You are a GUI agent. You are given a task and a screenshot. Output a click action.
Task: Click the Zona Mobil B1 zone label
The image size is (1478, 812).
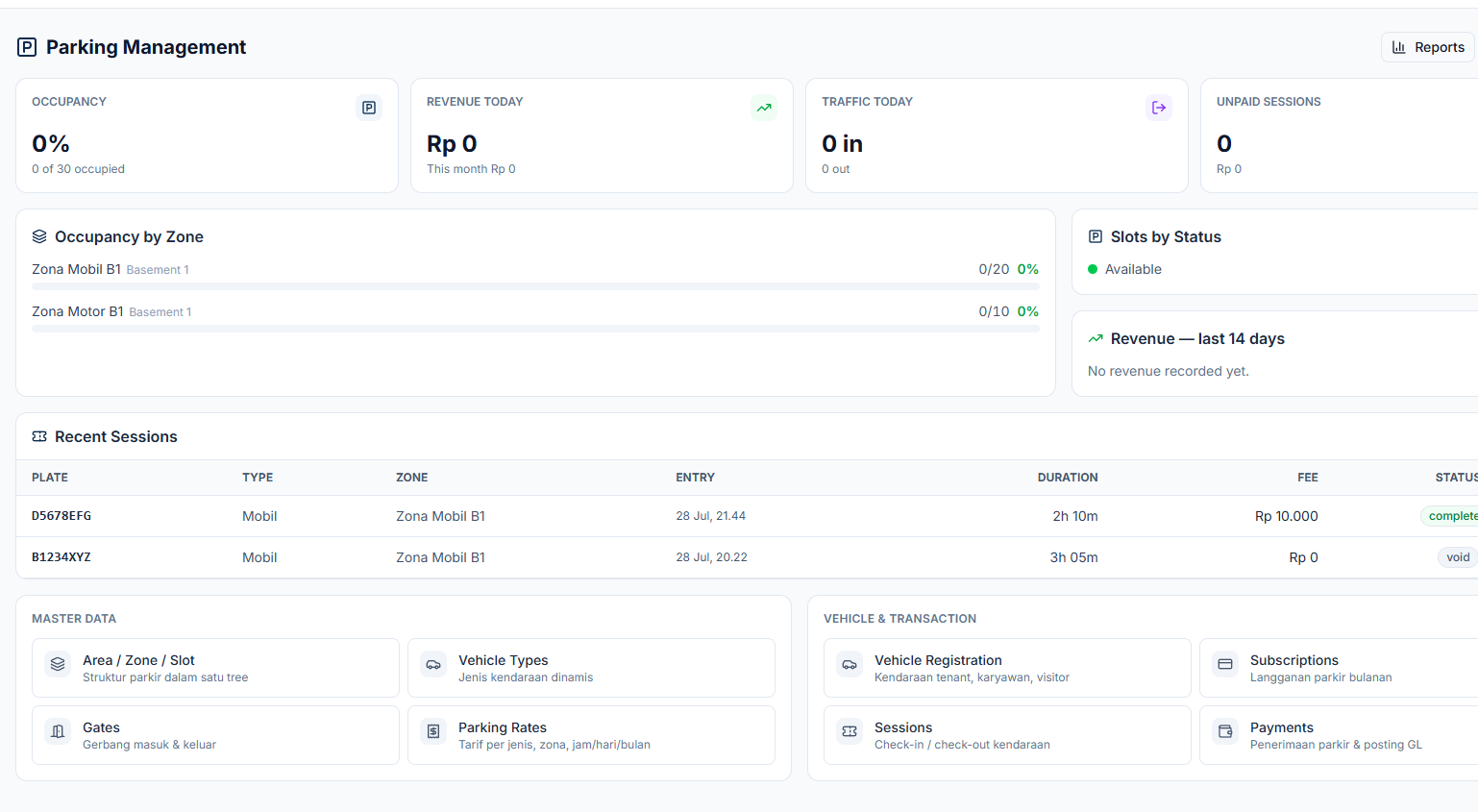(77, 269)
